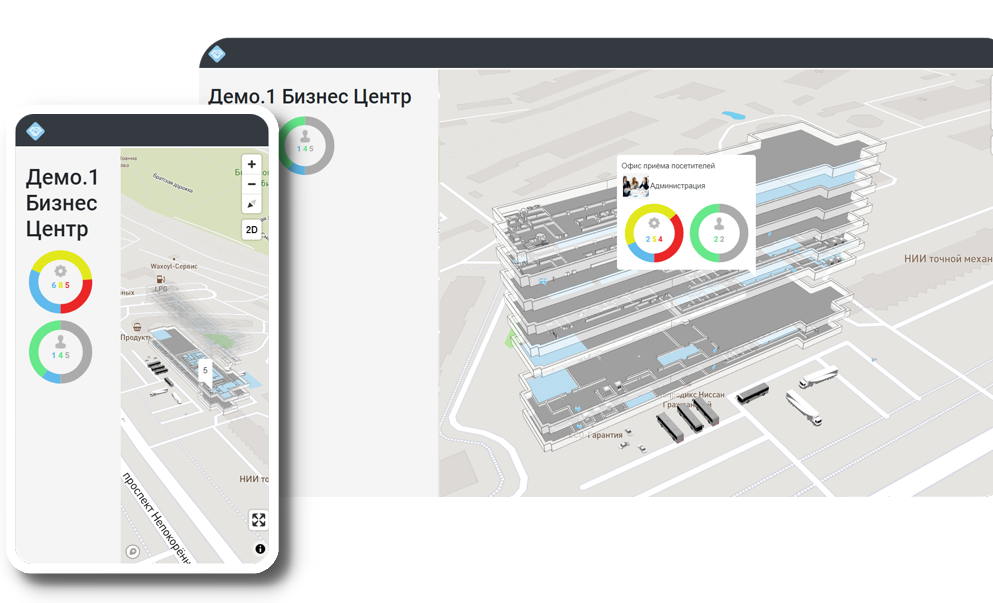This screenshot has width=993, height=603.
Task: Click the Администрация thumbnail photo
Action: [635, 186]
